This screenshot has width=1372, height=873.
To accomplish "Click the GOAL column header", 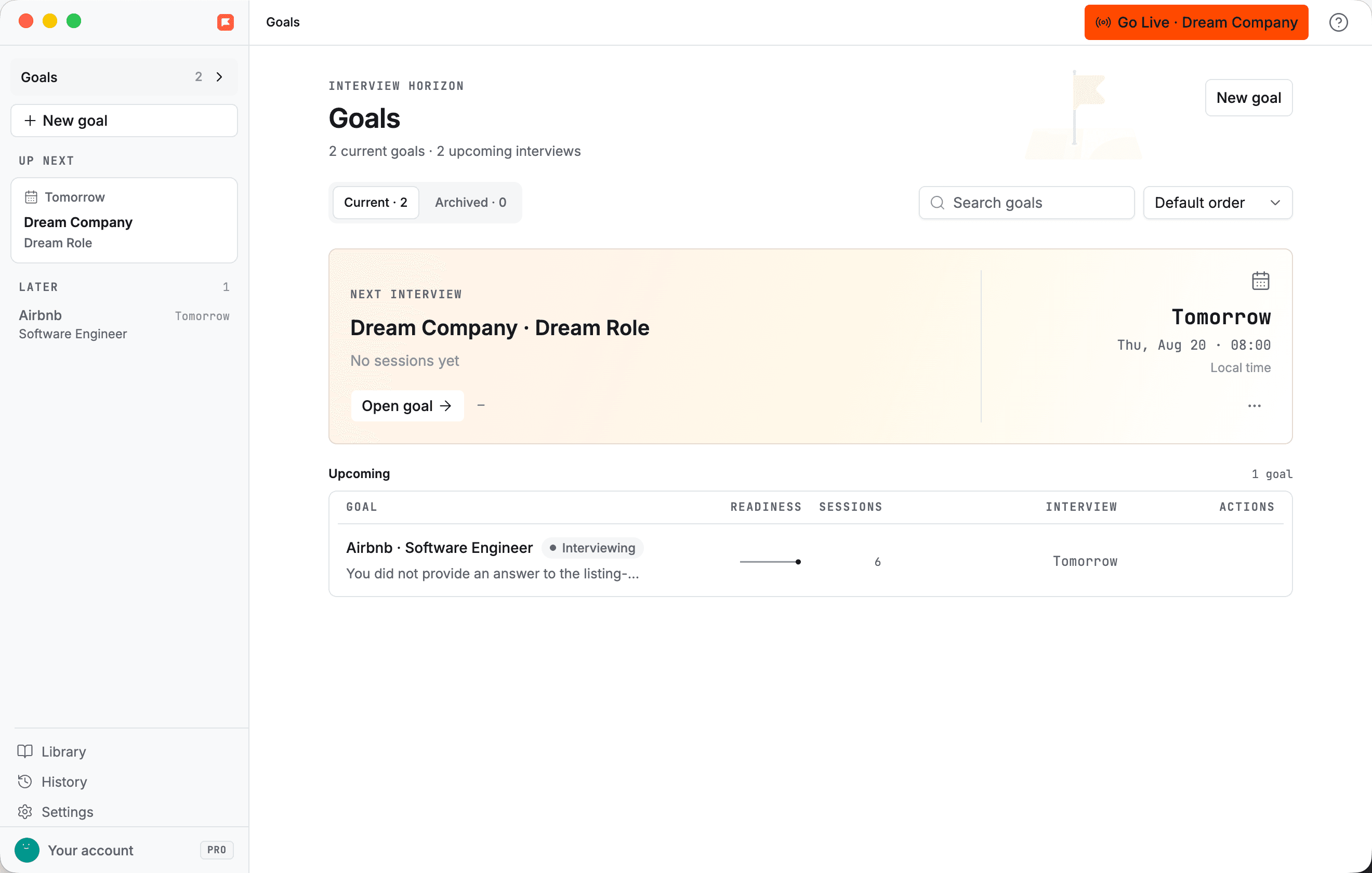I will pos(362,507).
